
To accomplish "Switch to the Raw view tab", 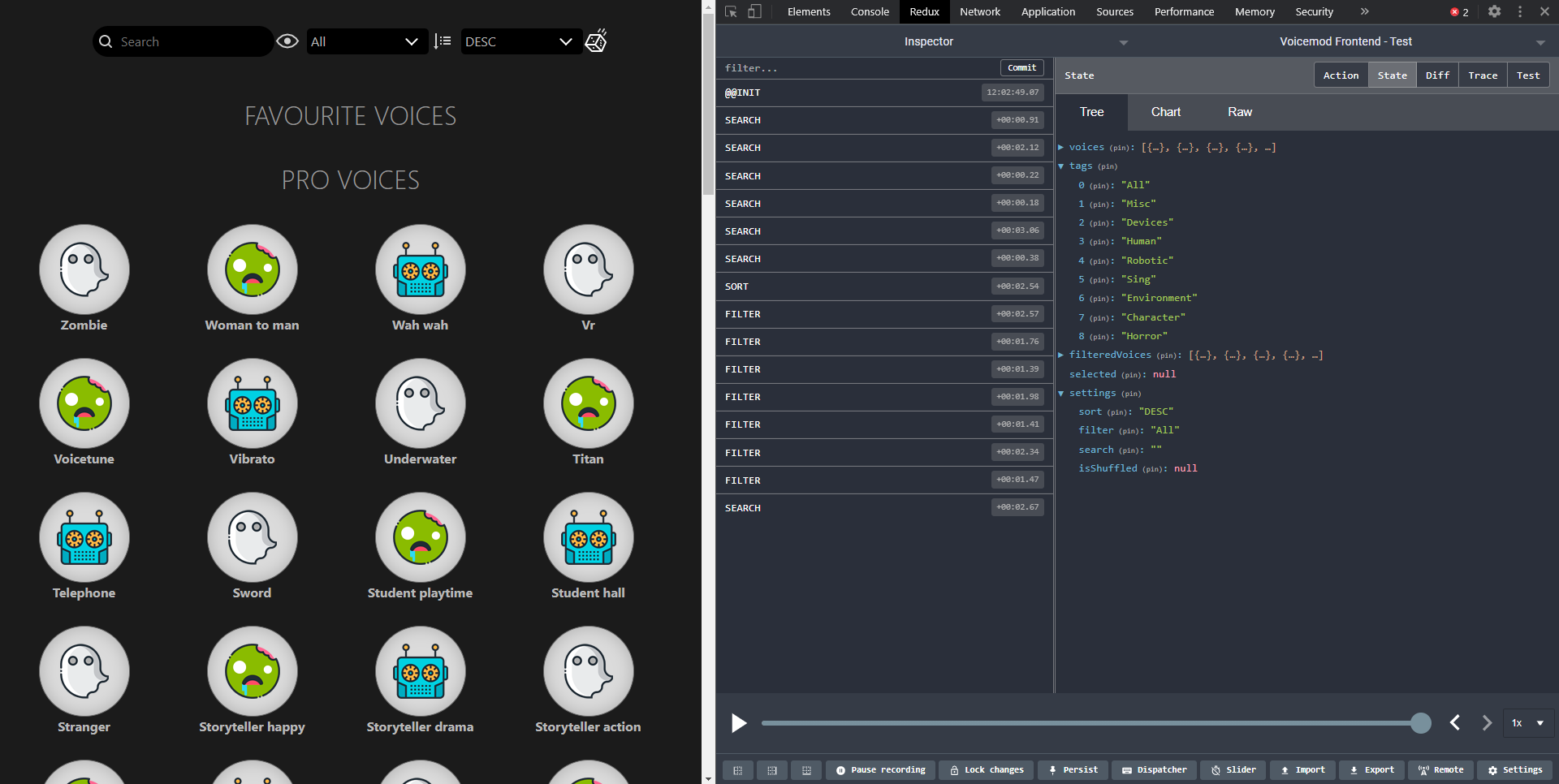I will (1240, 112).
